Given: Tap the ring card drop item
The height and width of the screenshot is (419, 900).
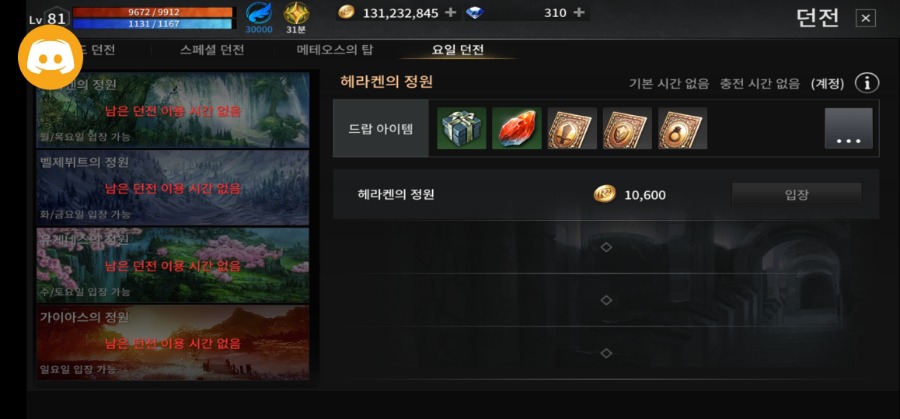Looking at the screenshot, I should coord(682,128).
